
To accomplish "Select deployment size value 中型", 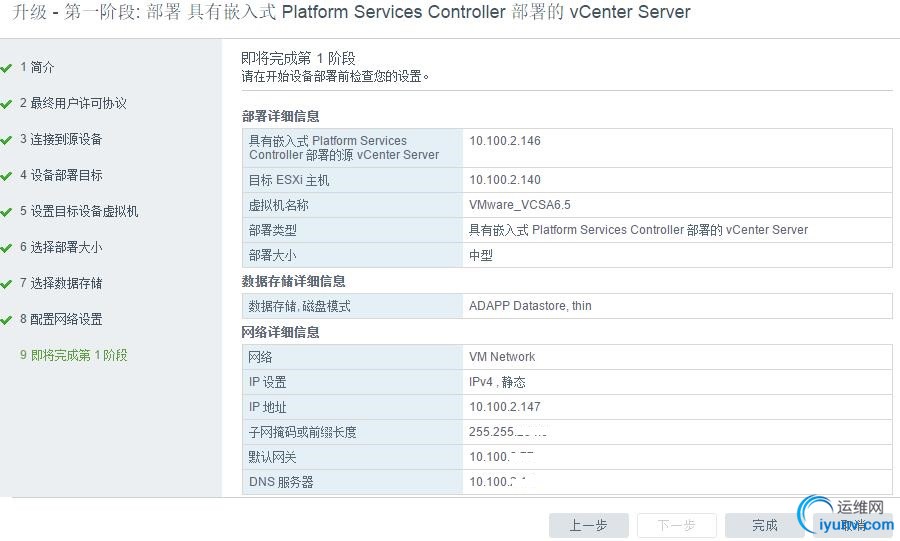I will click(x=480, y=255).
